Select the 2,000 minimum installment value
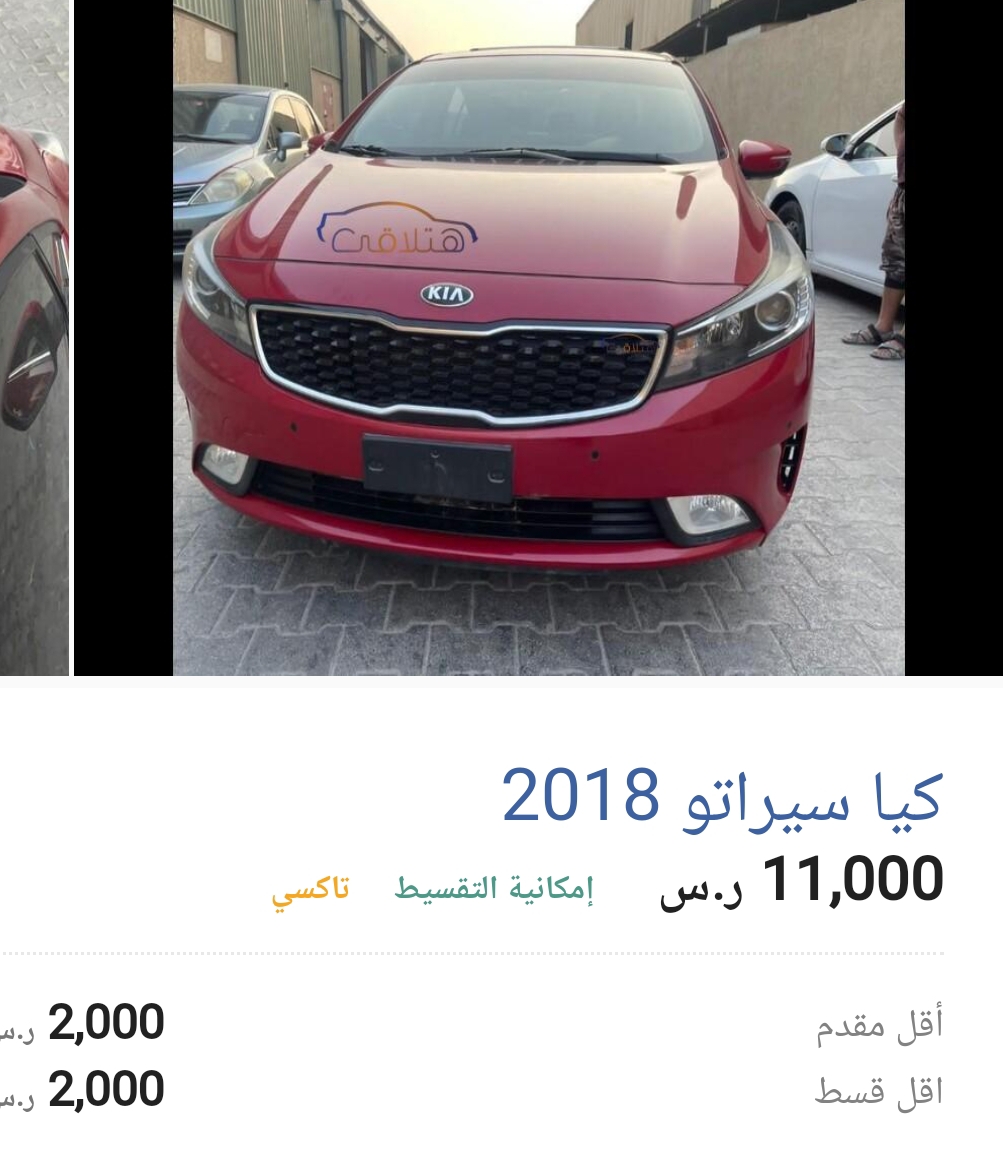The width and height of the screenshot is (1003, 1170). 107,1089
